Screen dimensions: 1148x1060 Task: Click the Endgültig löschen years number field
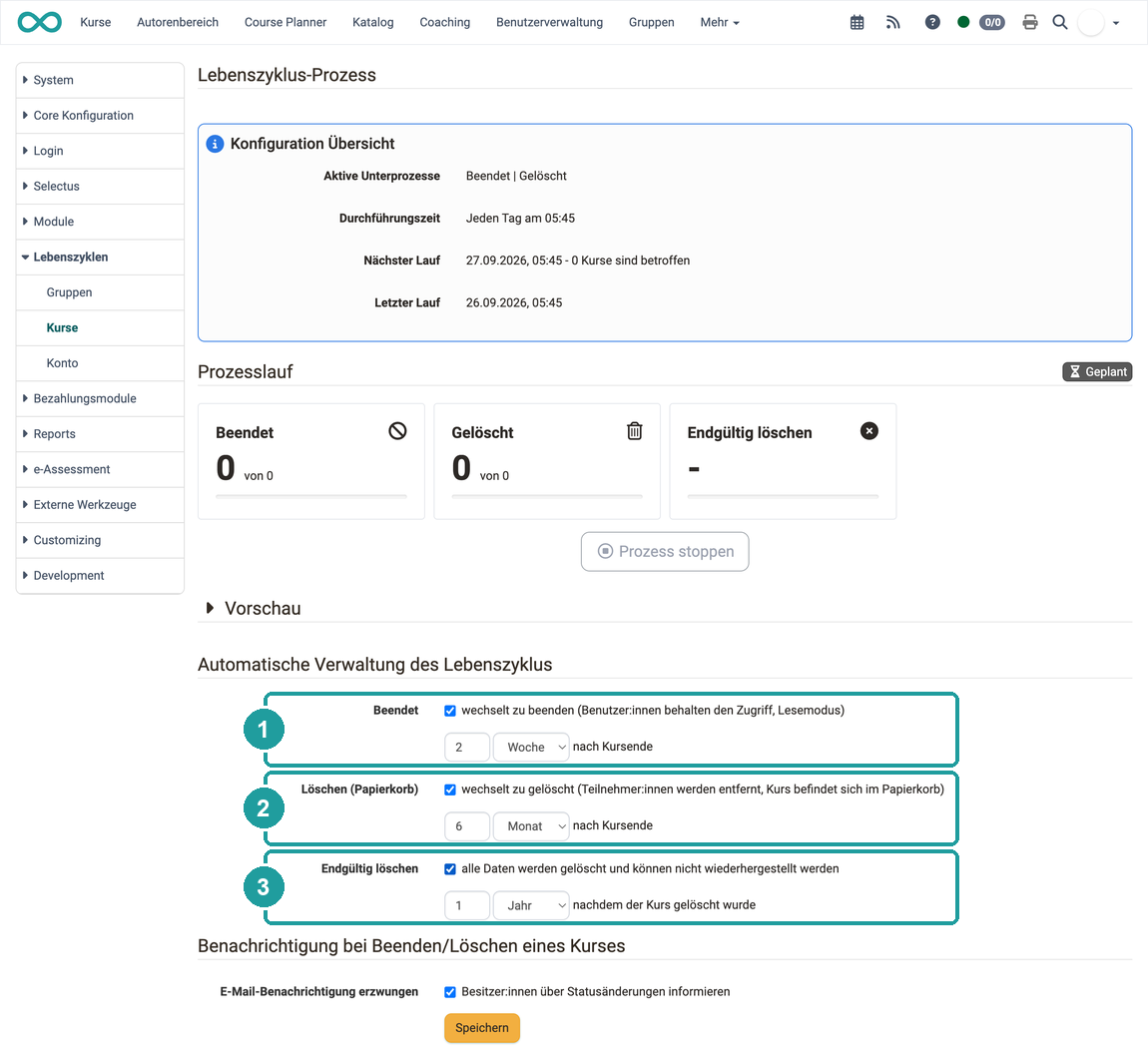(466, 905)
